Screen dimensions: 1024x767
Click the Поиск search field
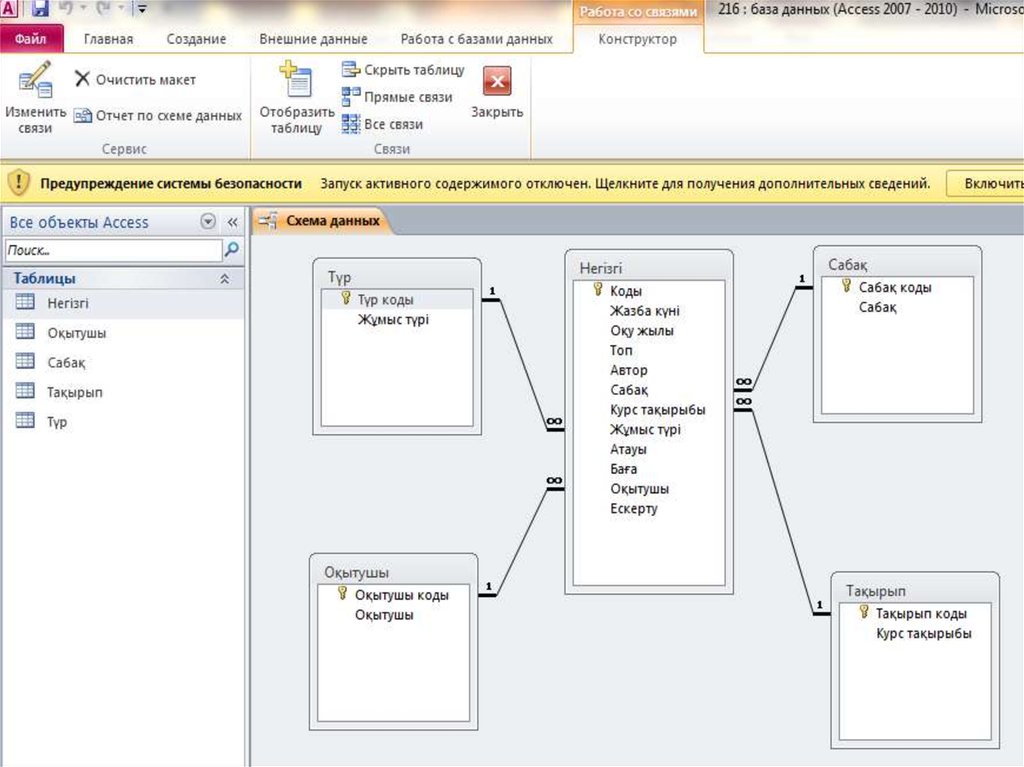tap(112, 250)
